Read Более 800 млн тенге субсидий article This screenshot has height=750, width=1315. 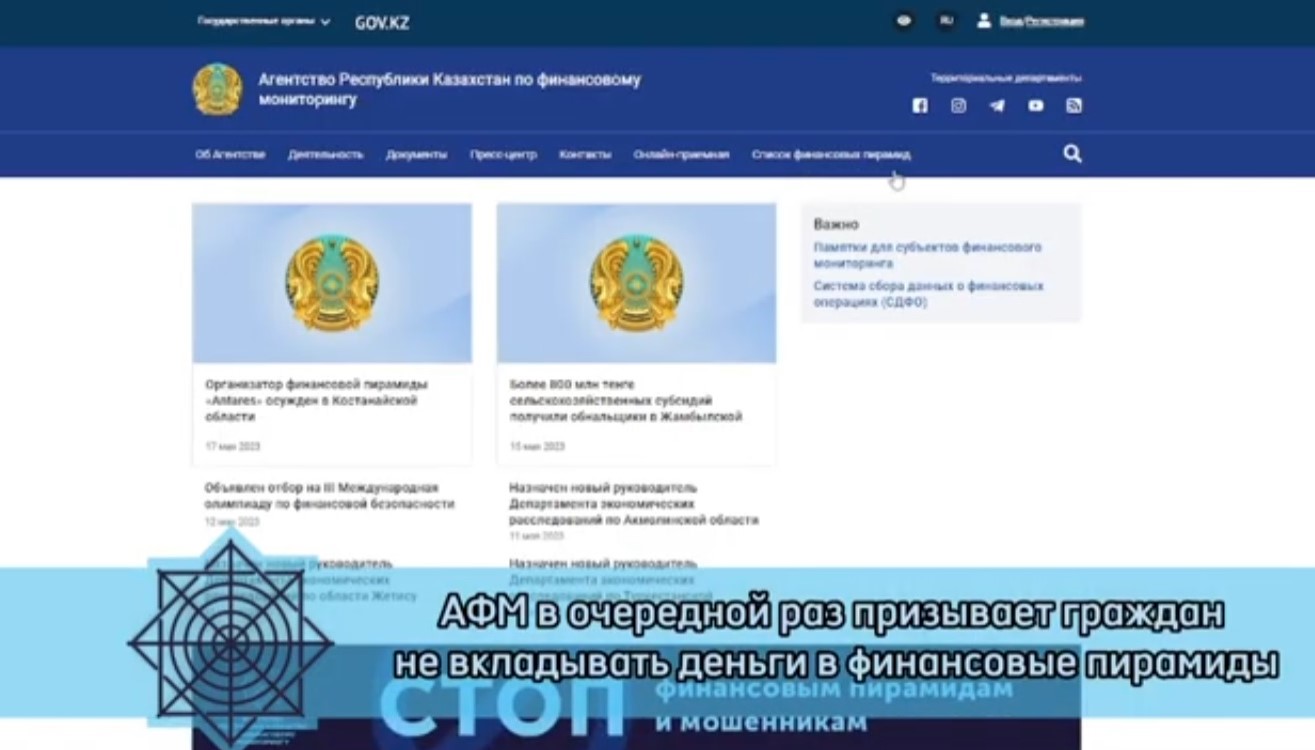pos(625,400)
